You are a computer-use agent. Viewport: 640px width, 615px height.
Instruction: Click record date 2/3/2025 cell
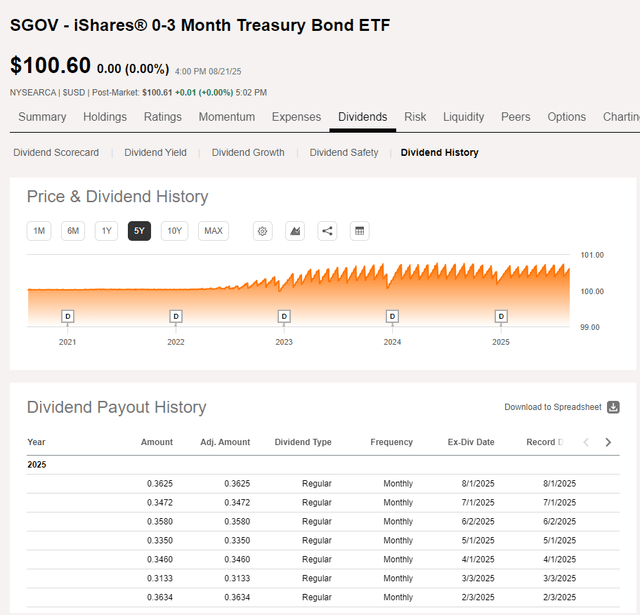[560, 597]
